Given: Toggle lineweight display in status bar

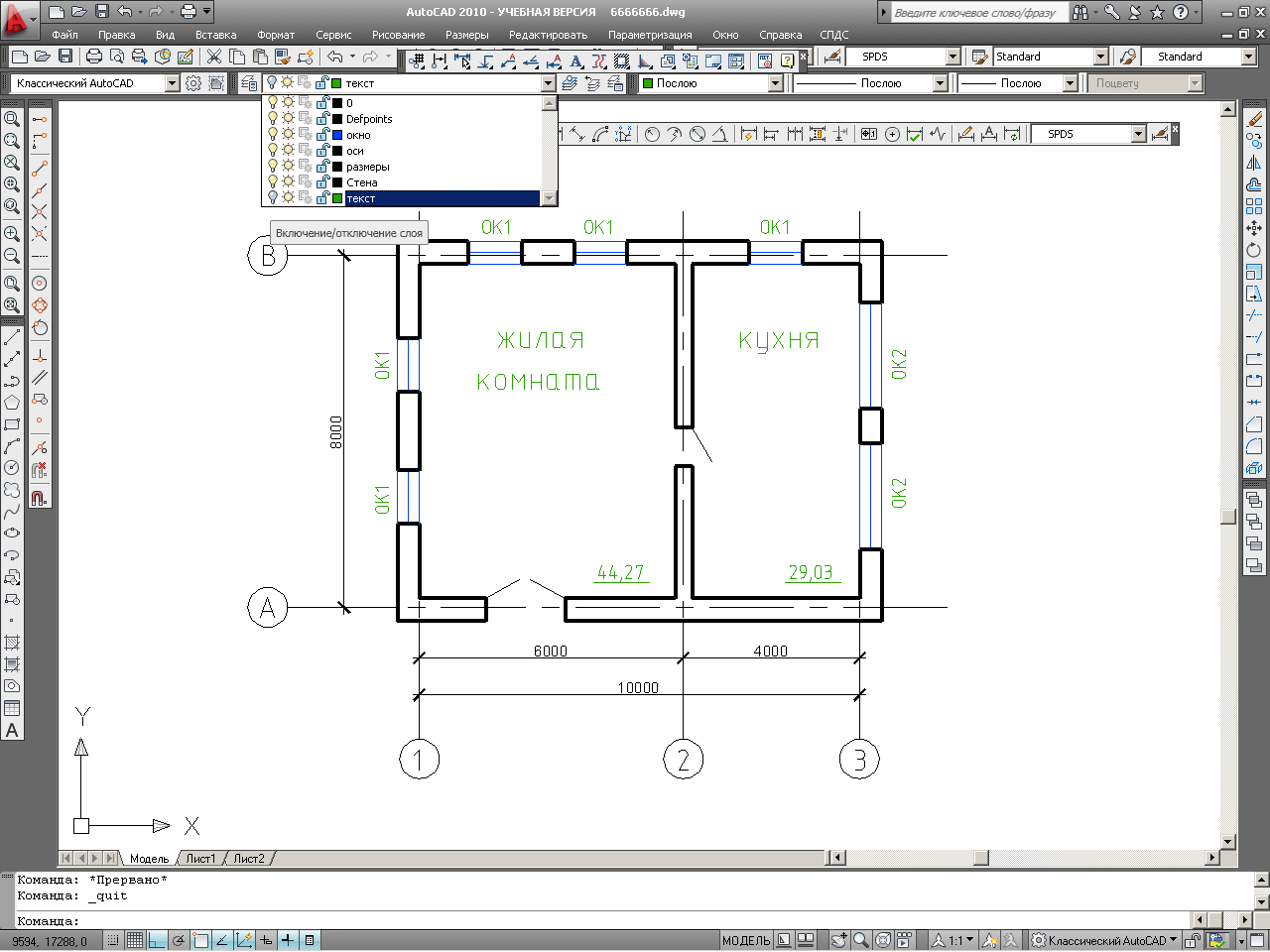Looking at the screenshot, I should pyautogui.click(x=288, y=940).
